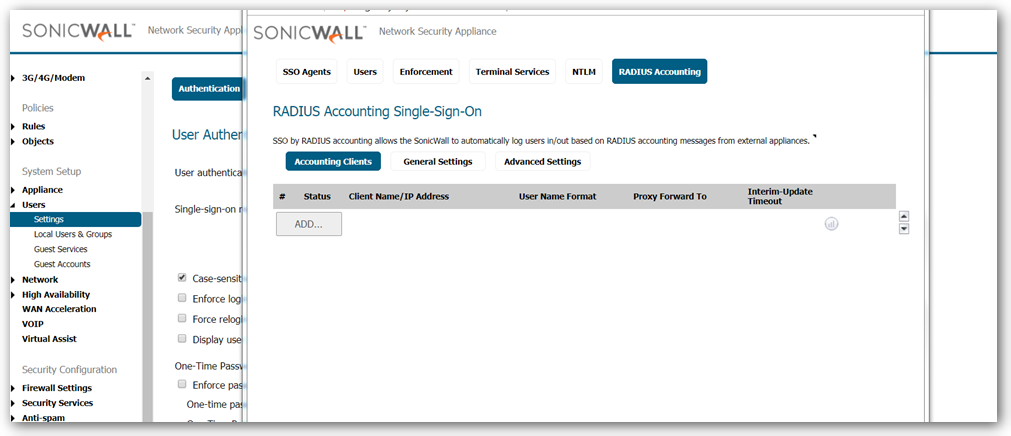1011x436 pixels.
Task: Tick the Enforce login checkbox
Action: coord(182,298)
